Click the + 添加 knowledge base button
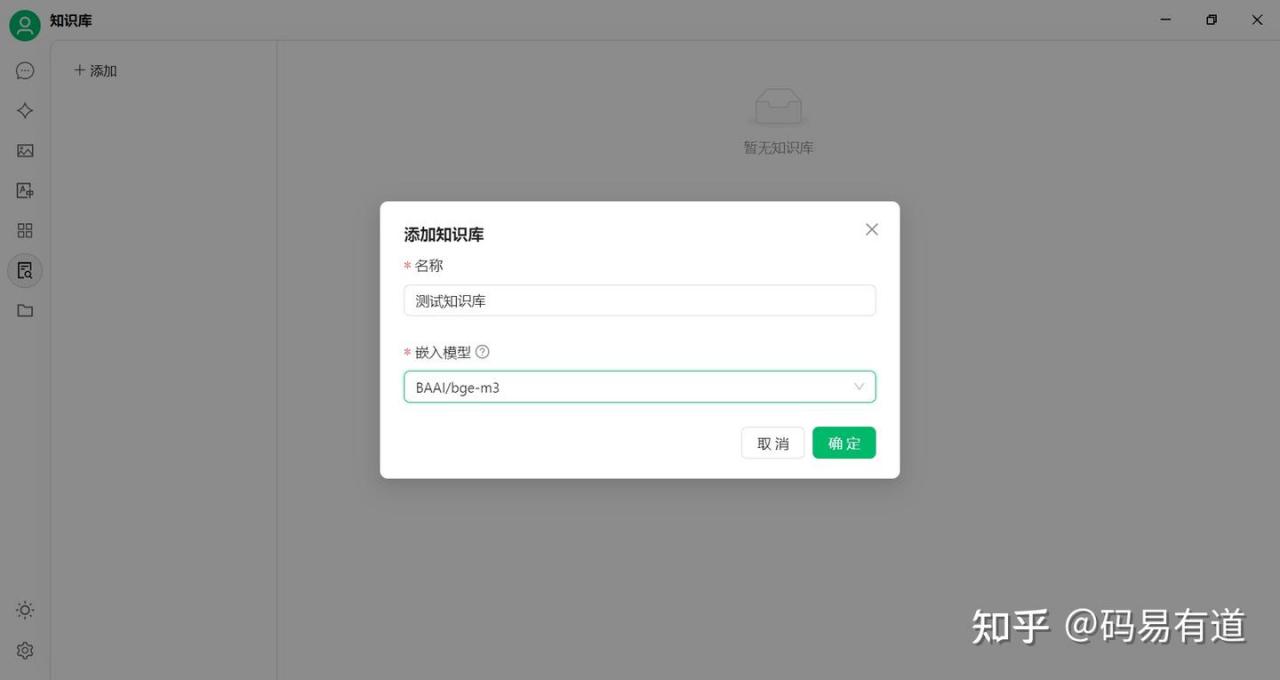Viewport: 1280px width, 680px height. point(96,71)
